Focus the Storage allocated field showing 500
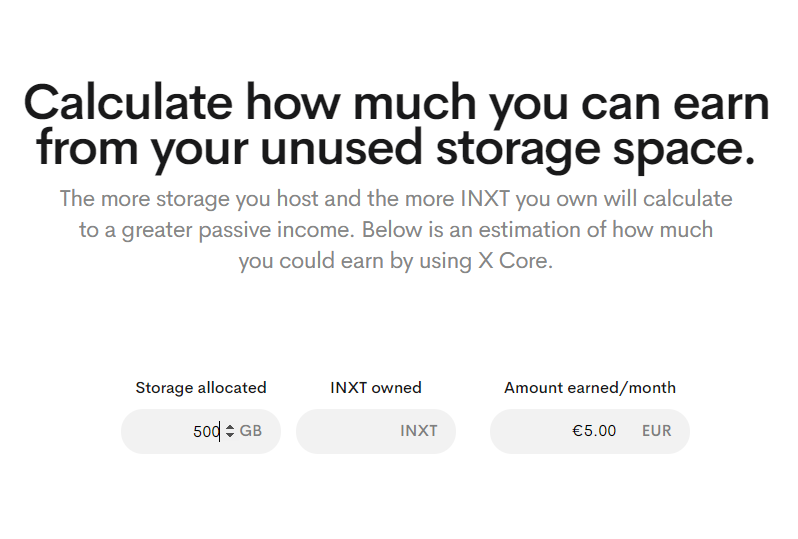This screenshot has height=539, width=798. [x=201, y=431]
